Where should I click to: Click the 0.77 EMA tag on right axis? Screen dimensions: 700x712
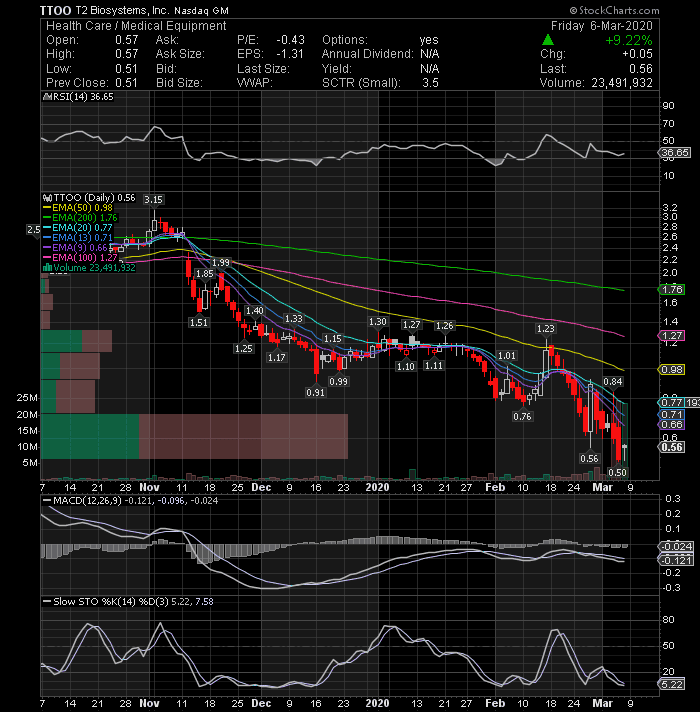pyautogui.click(x=672, y=402)
